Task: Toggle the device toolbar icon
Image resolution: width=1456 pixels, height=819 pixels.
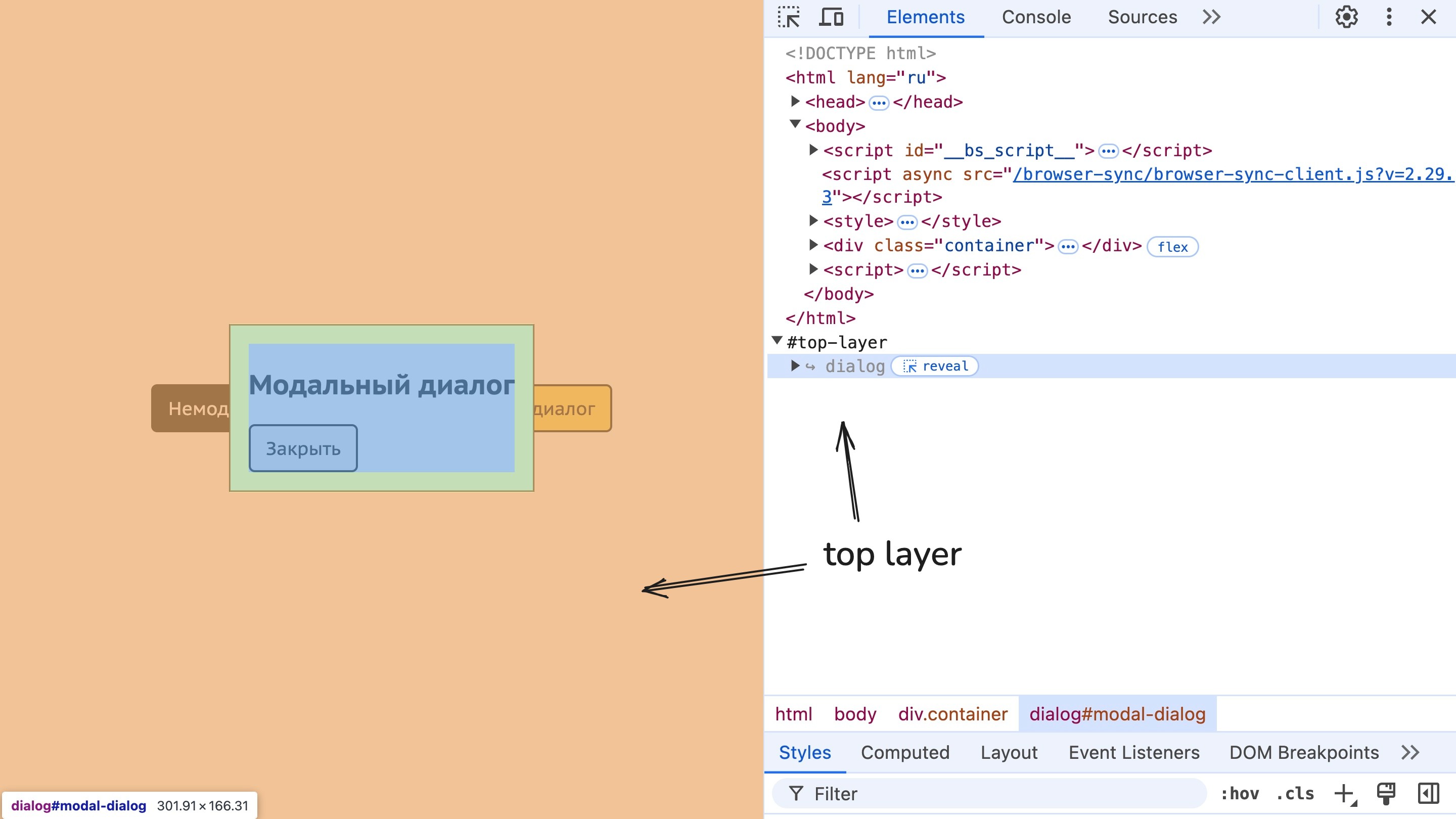Action: point(831,17)
